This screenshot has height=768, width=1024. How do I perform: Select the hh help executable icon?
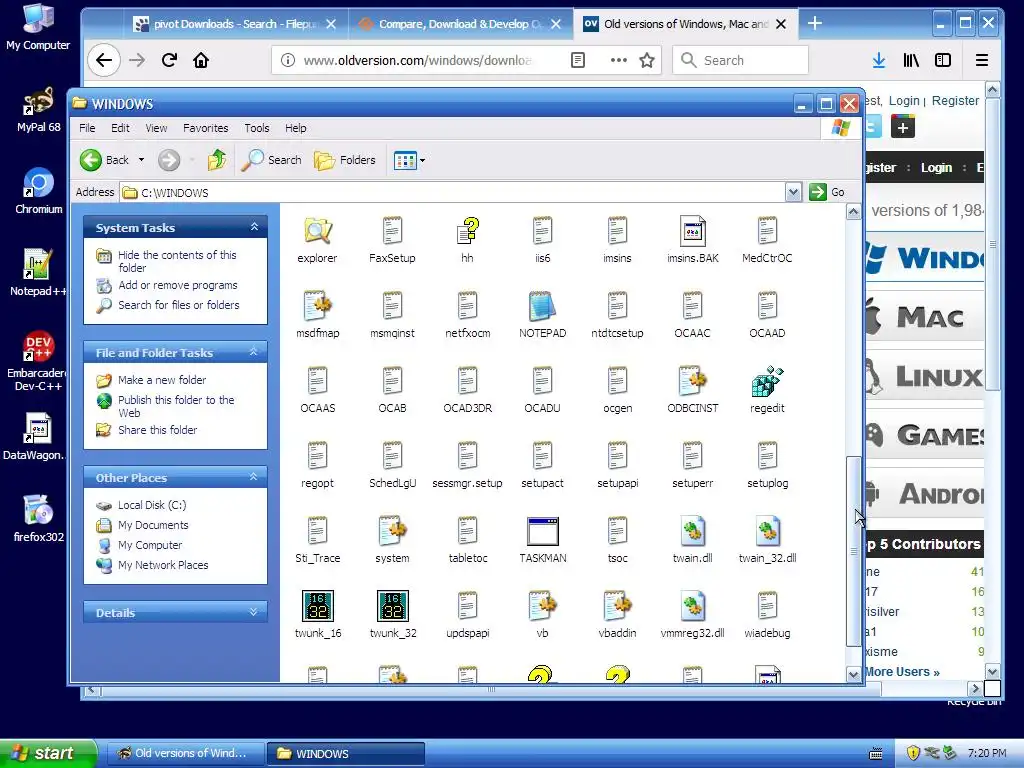[467, 231]
